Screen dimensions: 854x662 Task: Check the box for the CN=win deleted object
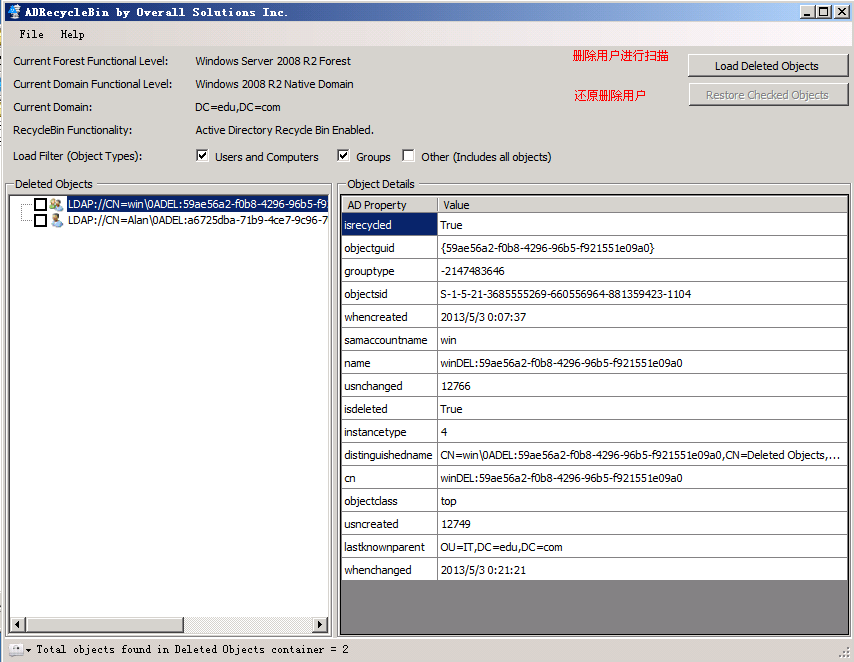[40, 204]
